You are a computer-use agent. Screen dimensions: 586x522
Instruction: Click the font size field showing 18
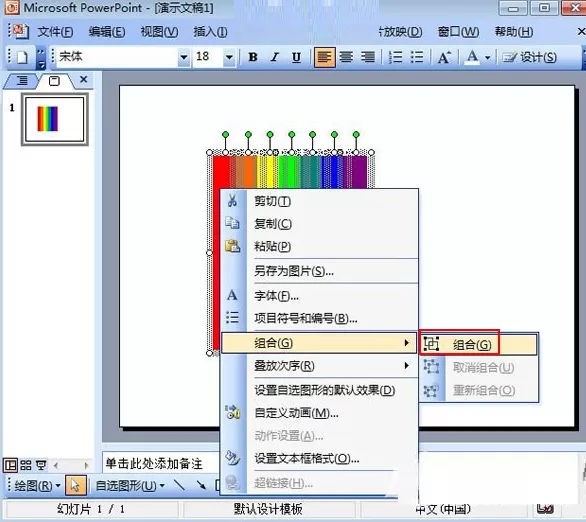(x=208, y=57)
